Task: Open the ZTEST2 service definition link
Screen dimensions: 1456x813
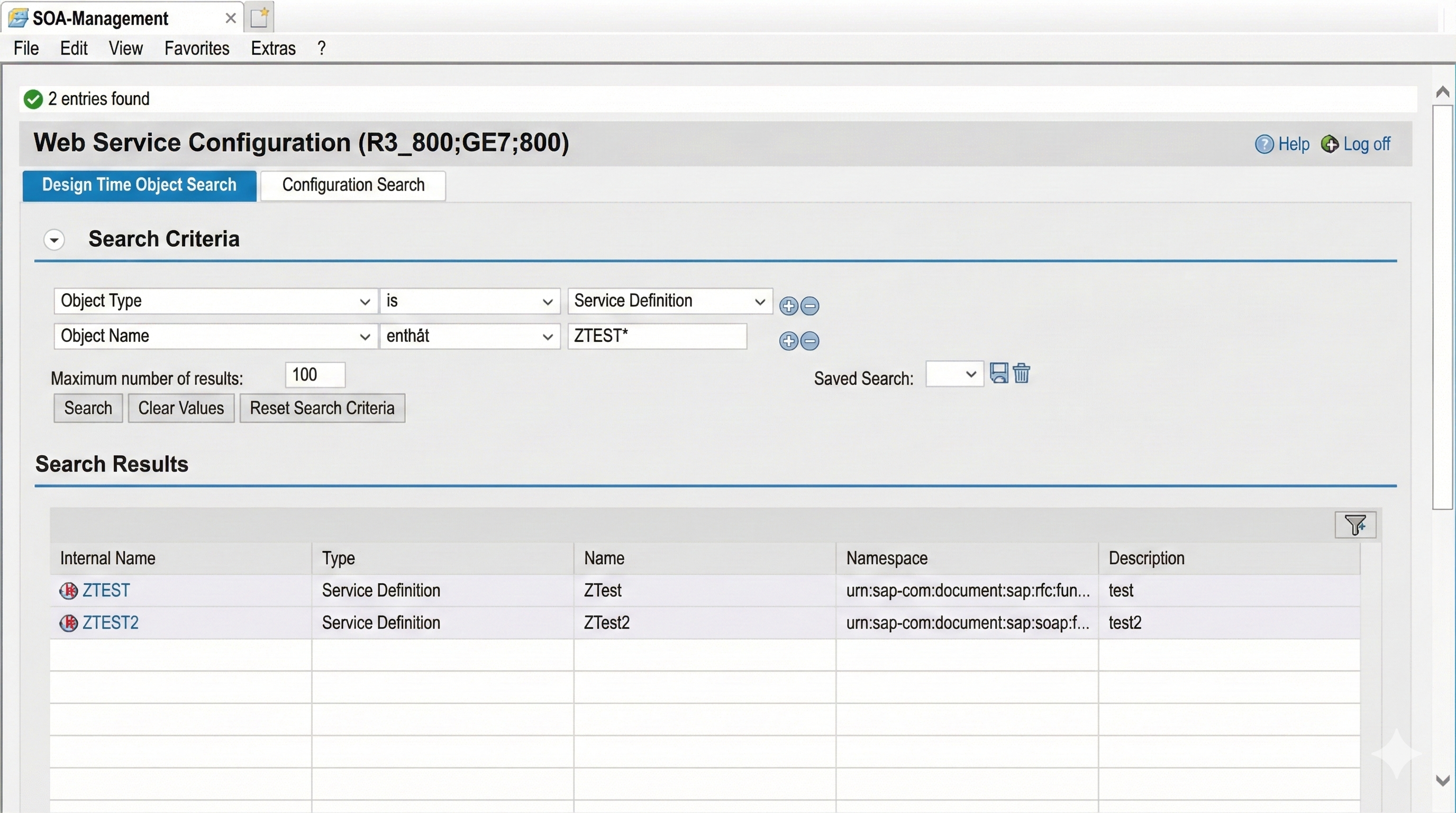Action: pos(110,622)
